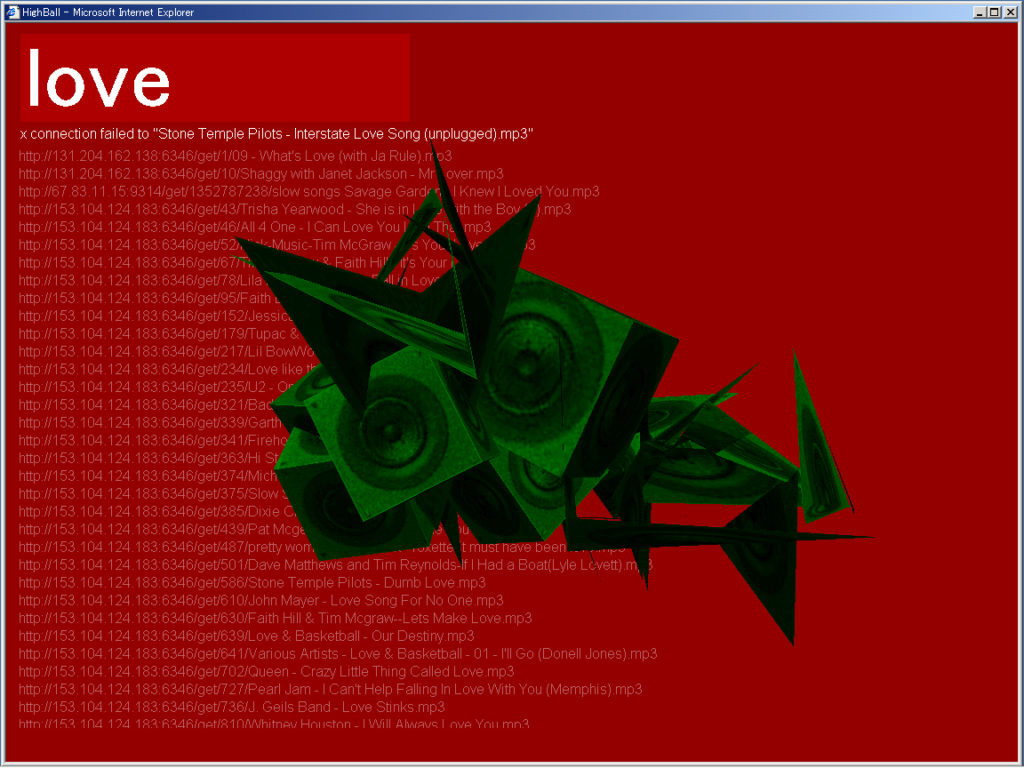The width and height of the screenshot is (1024, 768).
Task: Open the get/52 Tim McGraw link
Action: tap(277, 245)
